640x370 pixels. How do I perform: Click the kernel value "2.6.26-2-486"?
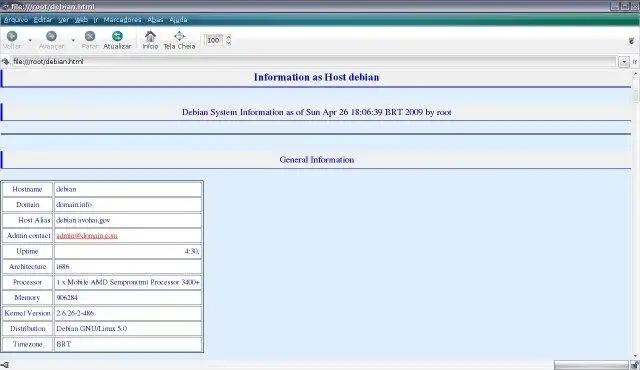(x=75, y=313)
